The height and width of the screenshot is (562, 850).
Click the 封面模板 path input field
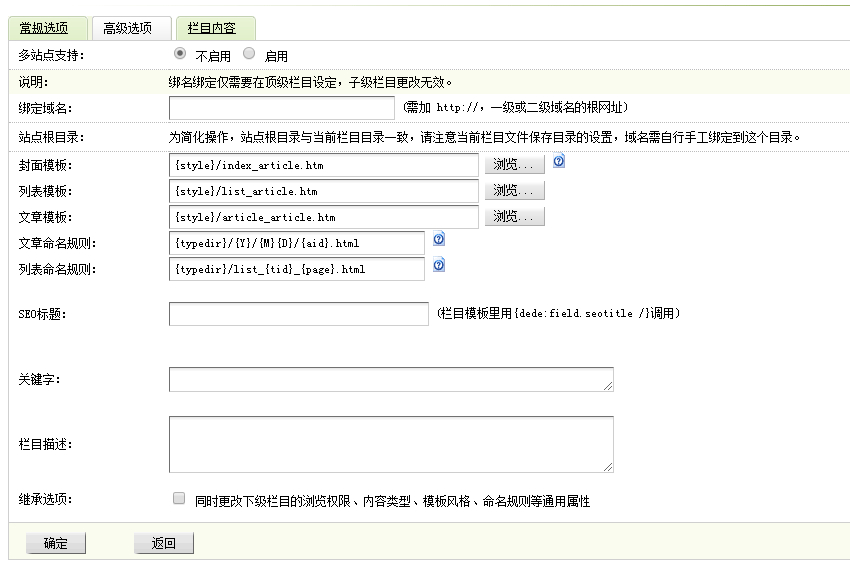pos(324,165)
